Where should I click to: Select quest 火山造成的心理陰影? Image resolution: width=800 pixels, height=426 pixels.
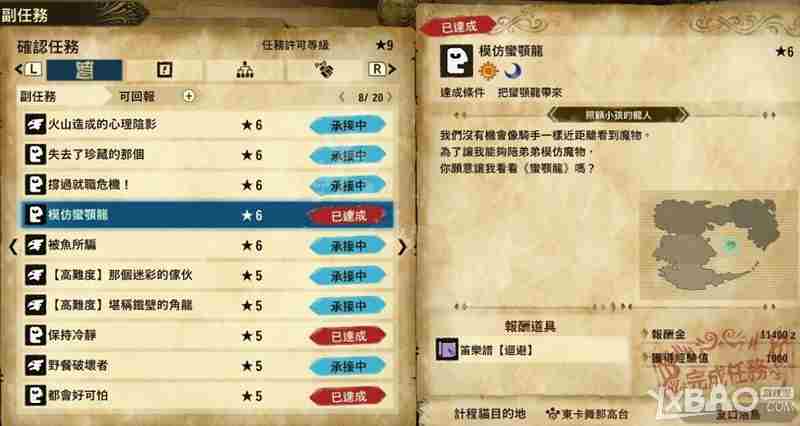[207, 124]
